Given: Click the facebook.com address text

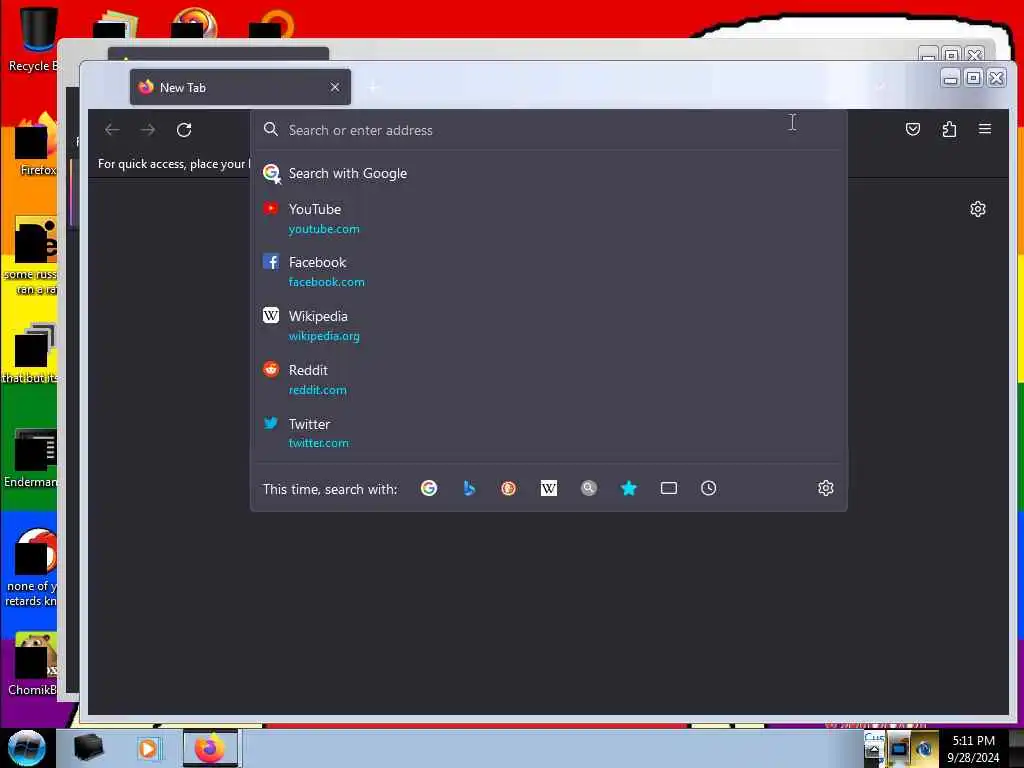Looking at the screenshot, I should click(327, 282).
